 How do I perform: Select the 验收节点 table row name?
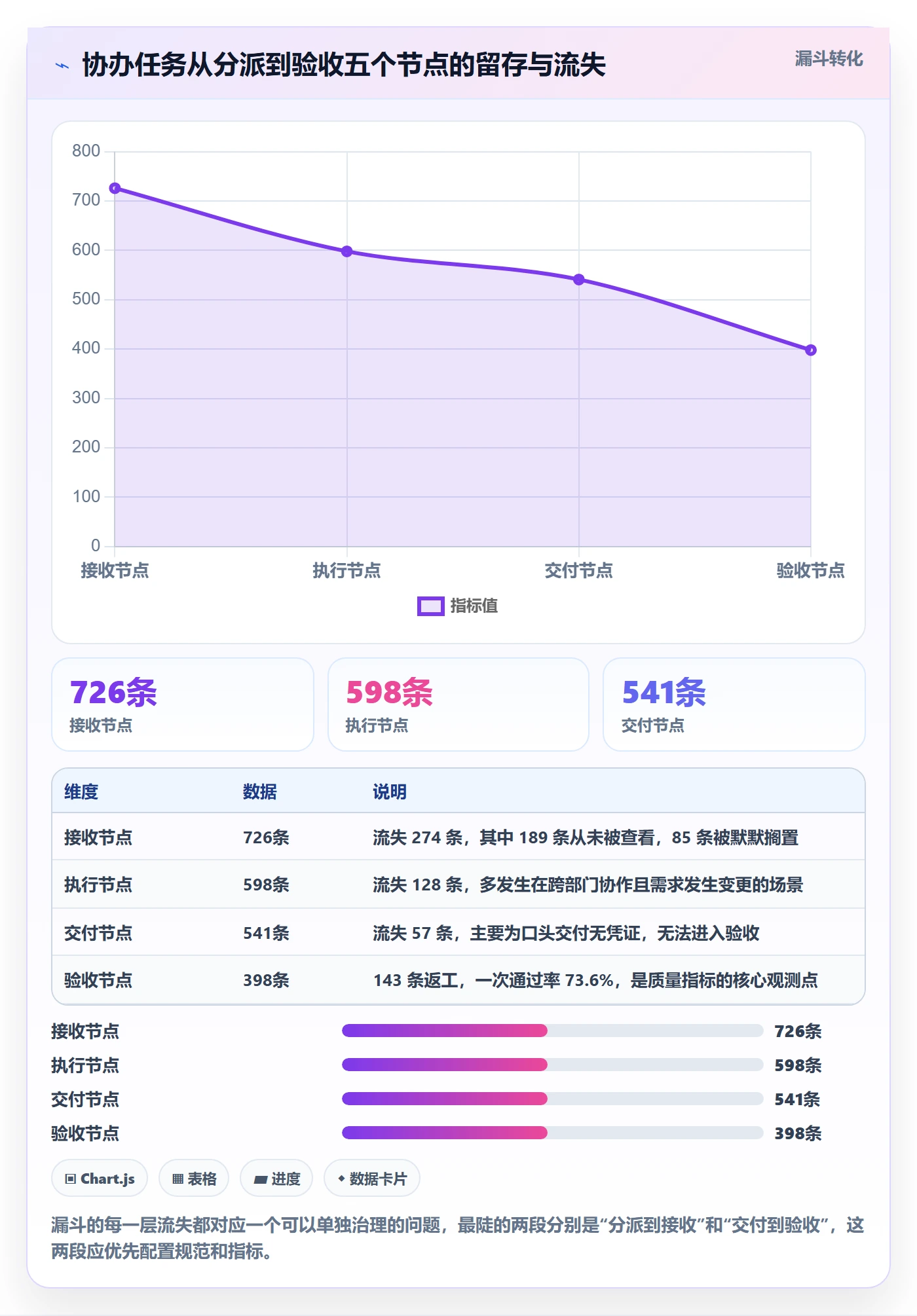(98, 980)
